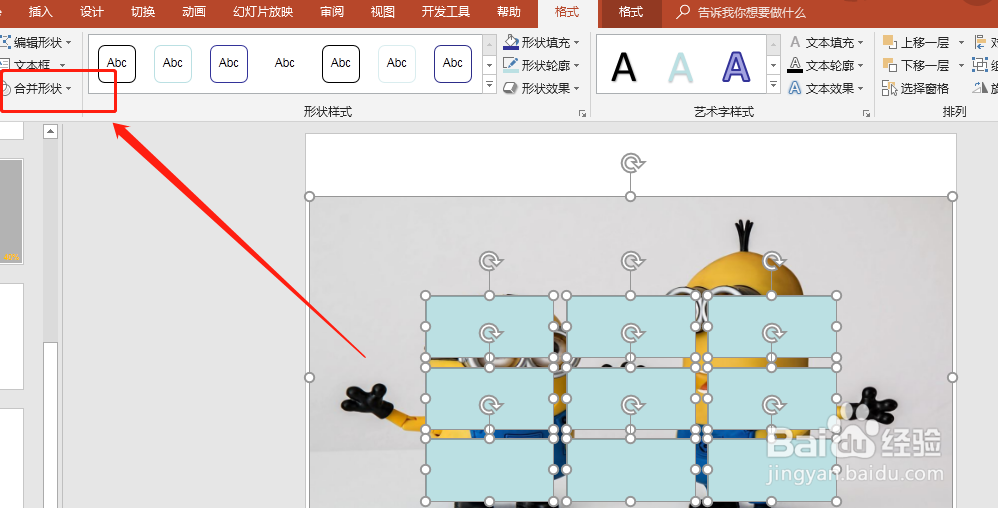
Task: Apply the first black-outline Abc shape style
Action: [117, 64]
